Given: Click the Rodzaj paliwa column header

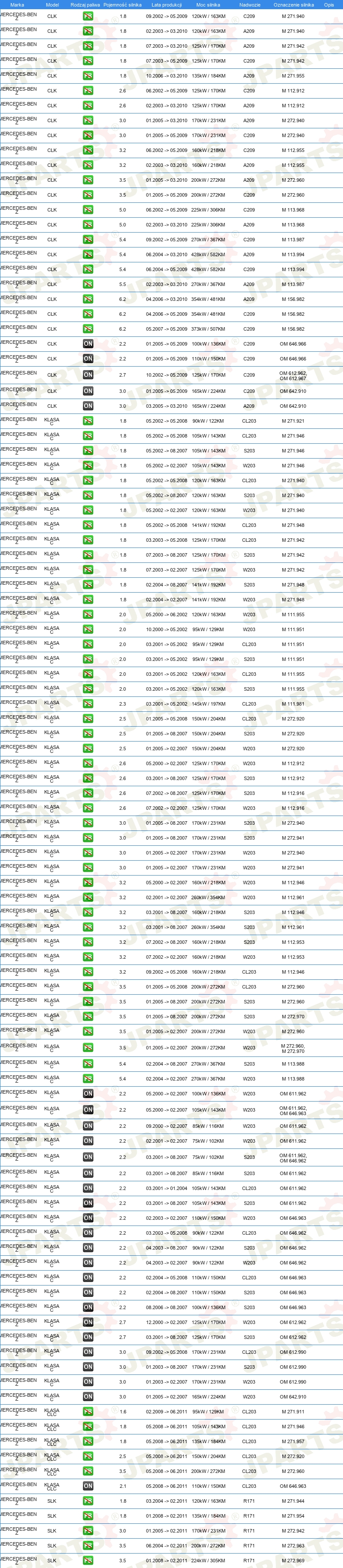Looking at the screenshot, I should point(85,4).
